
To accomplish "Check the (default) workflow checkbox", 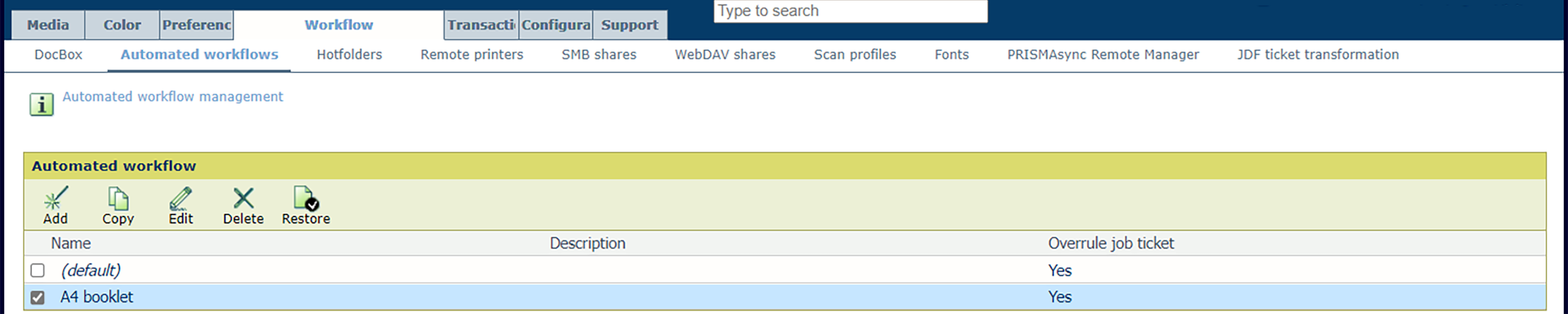I will coord(37,270).
